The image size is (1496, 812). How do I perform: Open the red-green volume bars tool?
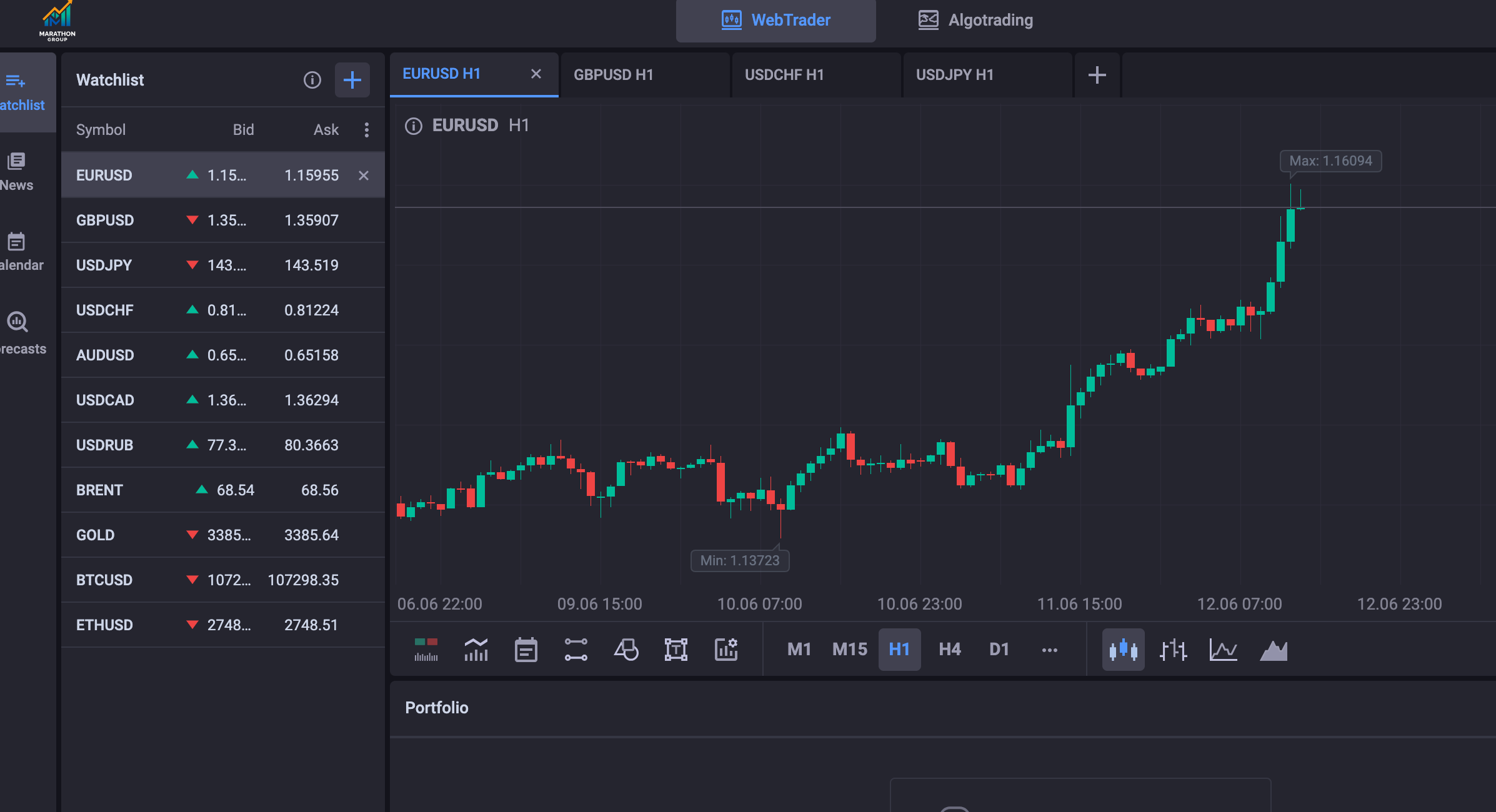tap(426, 650)
